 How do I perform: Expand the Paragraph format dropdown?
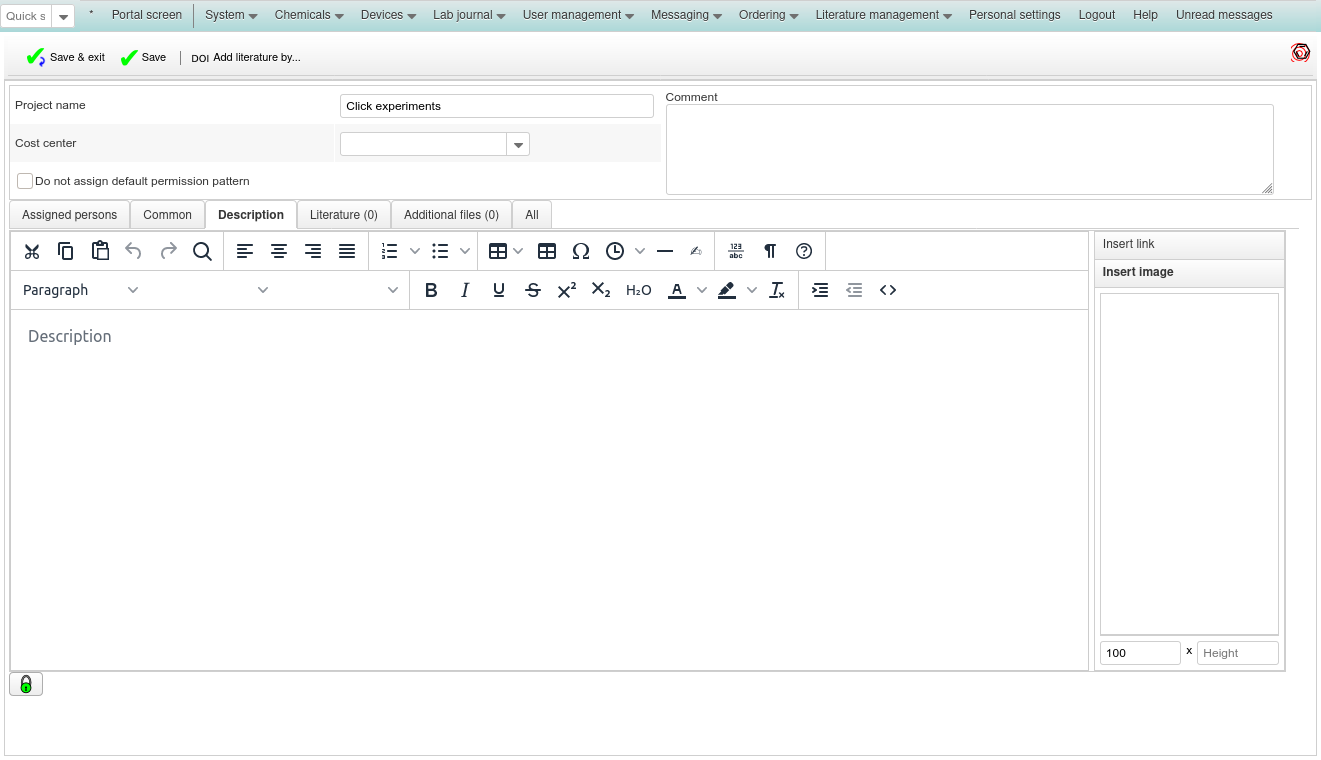(x=80, y=290)
